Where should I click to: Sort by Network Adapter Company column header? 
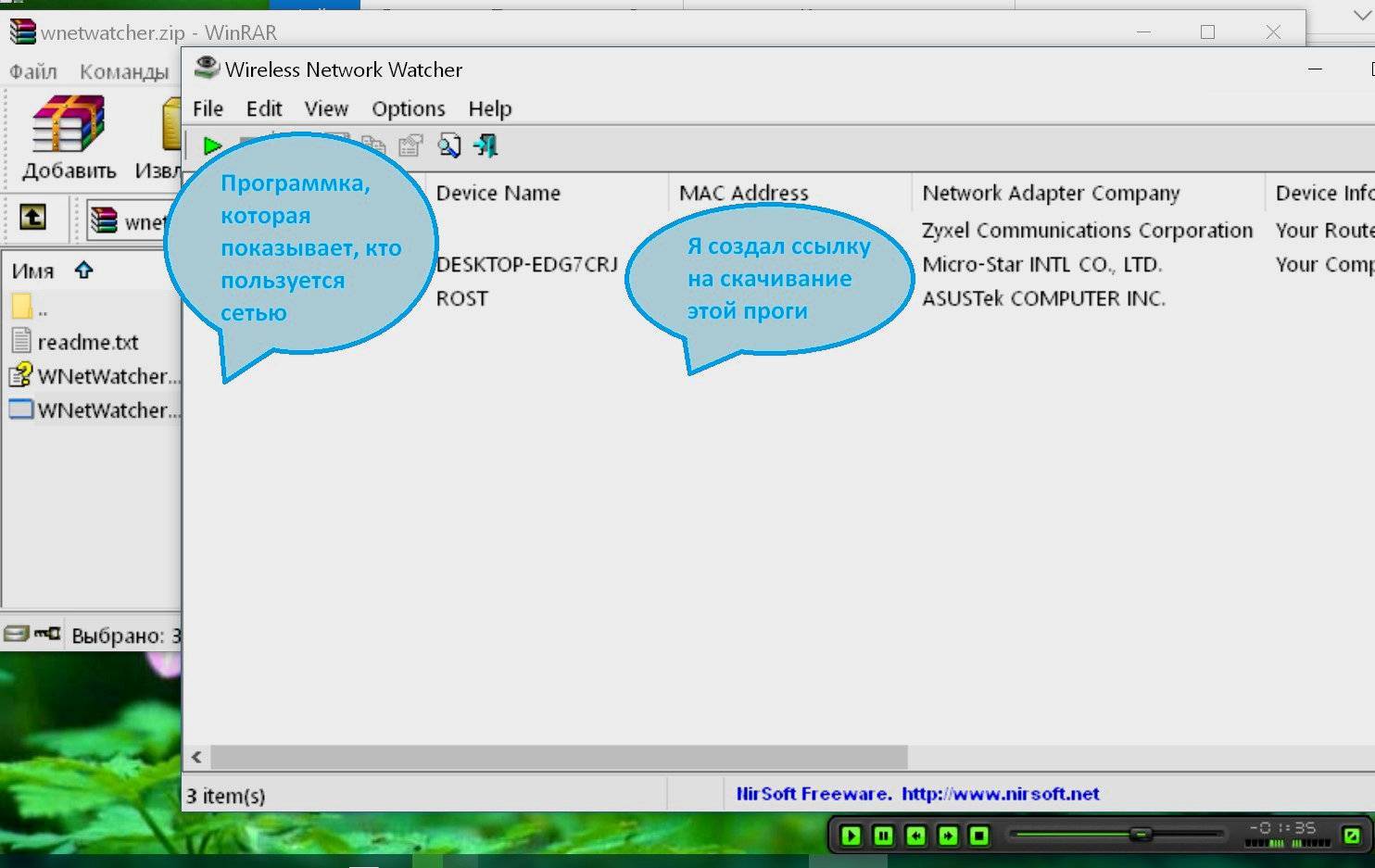[x=1088, y=193]
